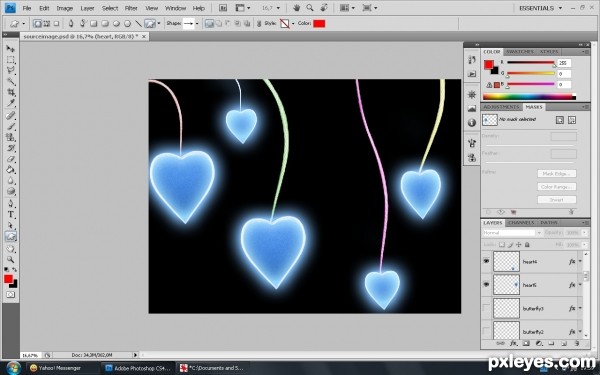Open the ESSENTIALS workspace dropdown

541,8
